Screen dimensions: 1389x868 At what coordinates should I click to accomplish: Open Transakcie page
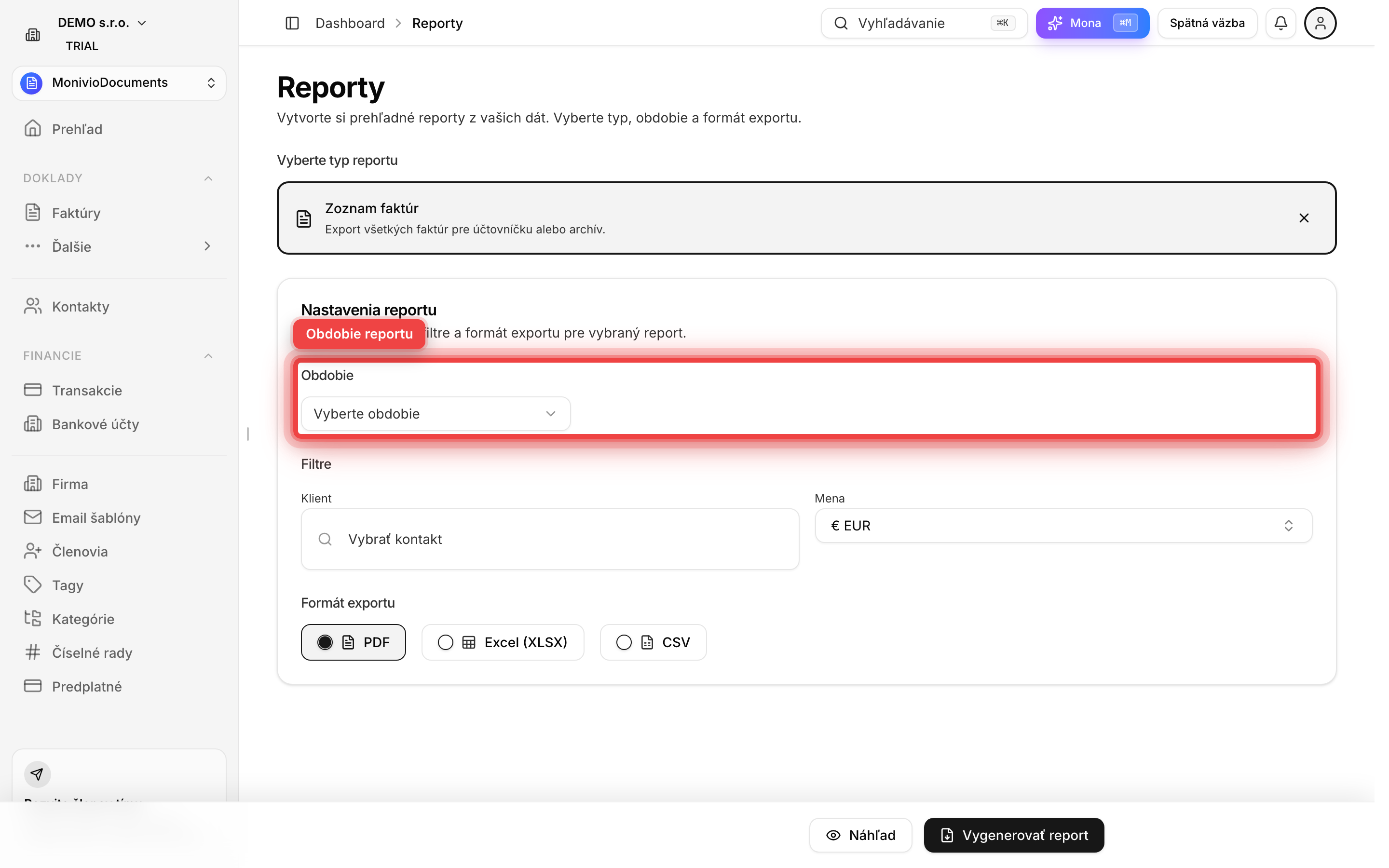(x=119, y=391)
